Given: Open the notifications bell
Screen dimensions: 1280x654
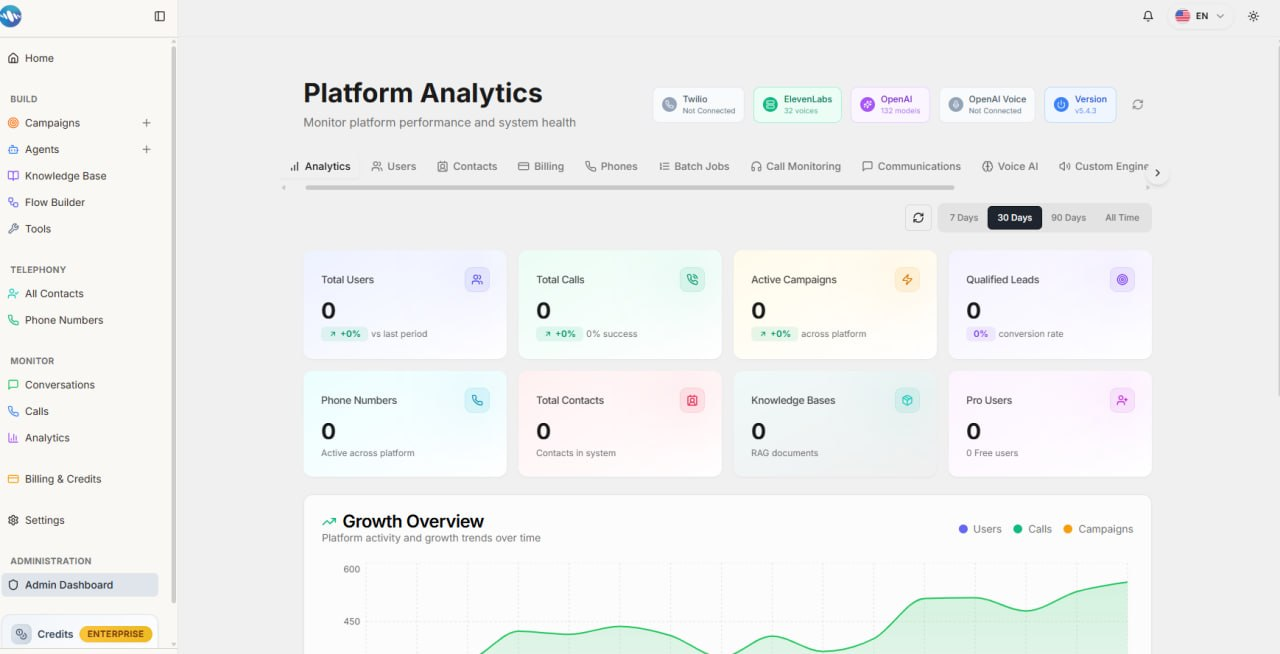Looking at the screenshot, I should click(1148, 16).
